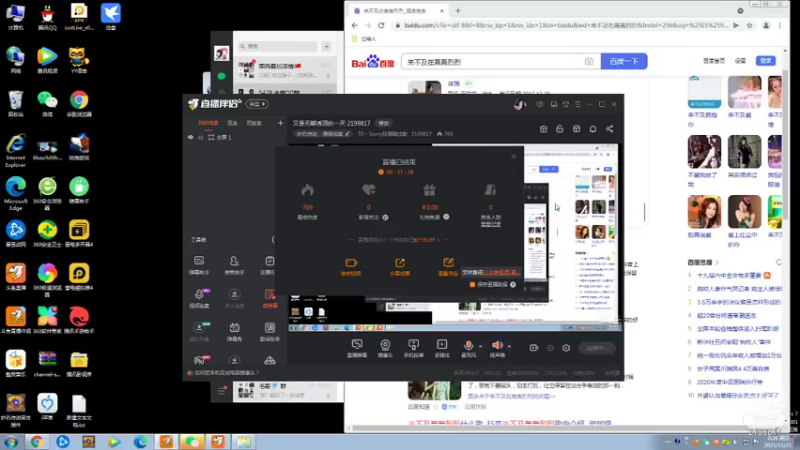Screen dimensions: 800x450
Task: Open the user avatar in the streaming app title bar
Action: coord(520,104)
